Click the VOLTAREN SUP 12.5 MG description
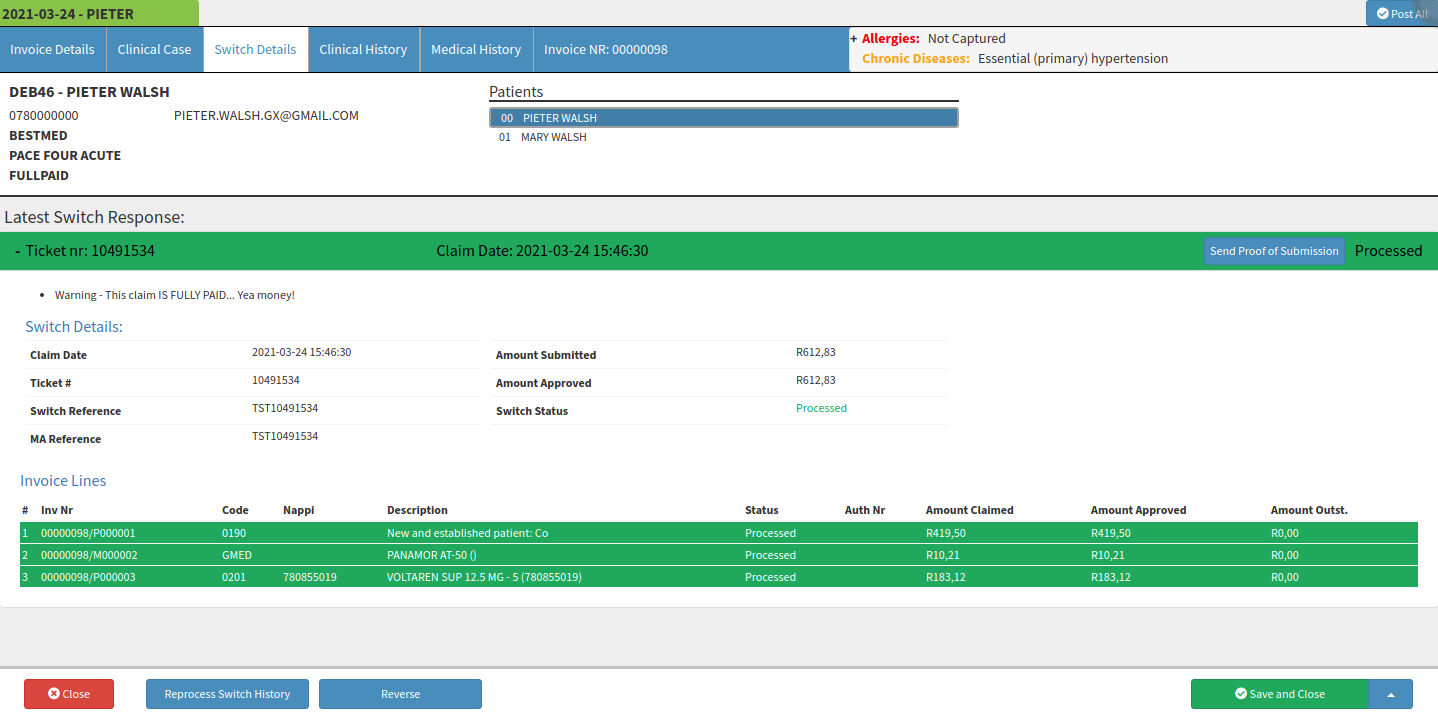The image size is (1438, 714). [484, 577]
